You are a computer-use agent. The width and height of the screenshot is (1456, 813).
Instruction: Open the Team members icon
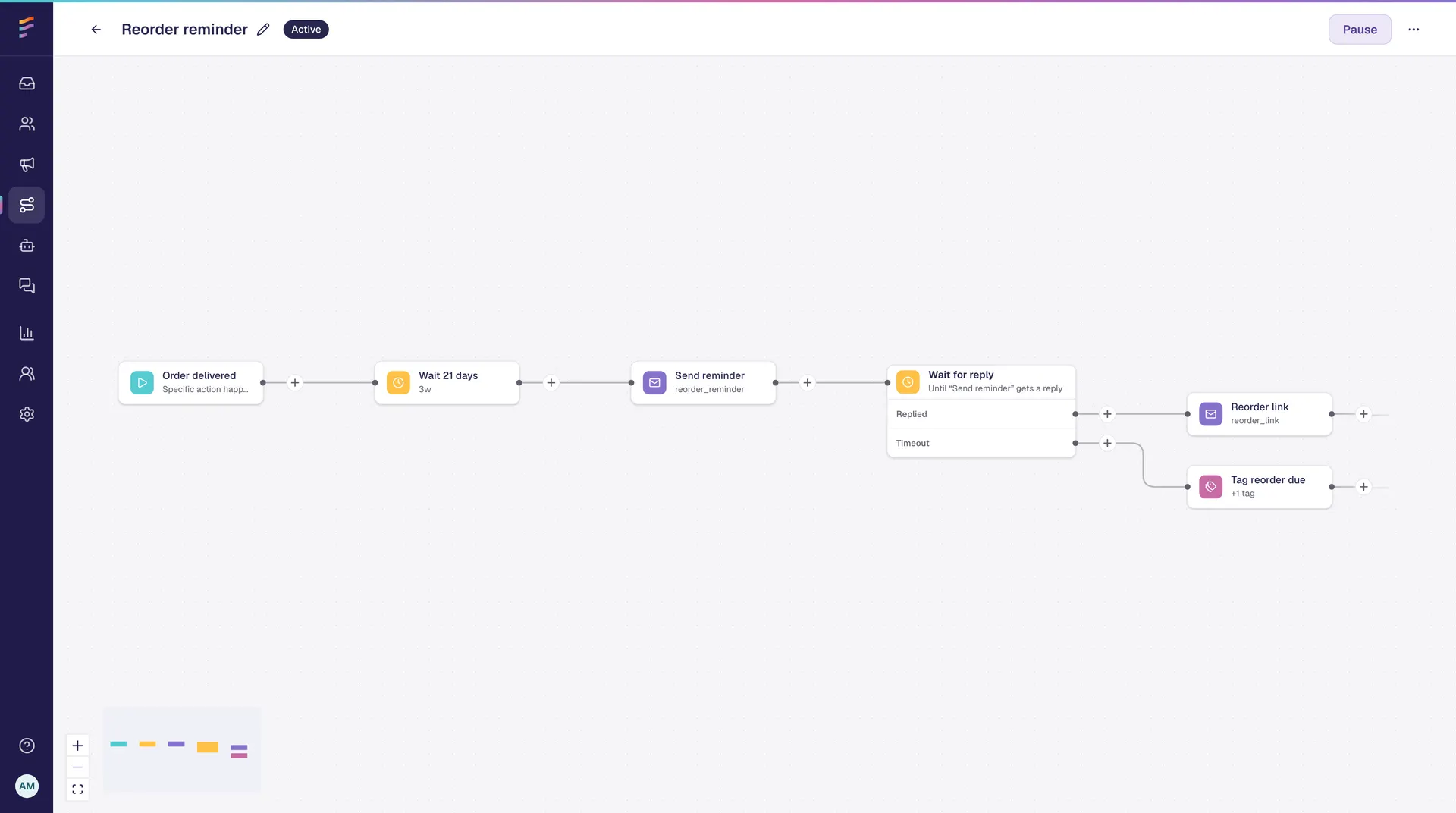tap(27, 373)
